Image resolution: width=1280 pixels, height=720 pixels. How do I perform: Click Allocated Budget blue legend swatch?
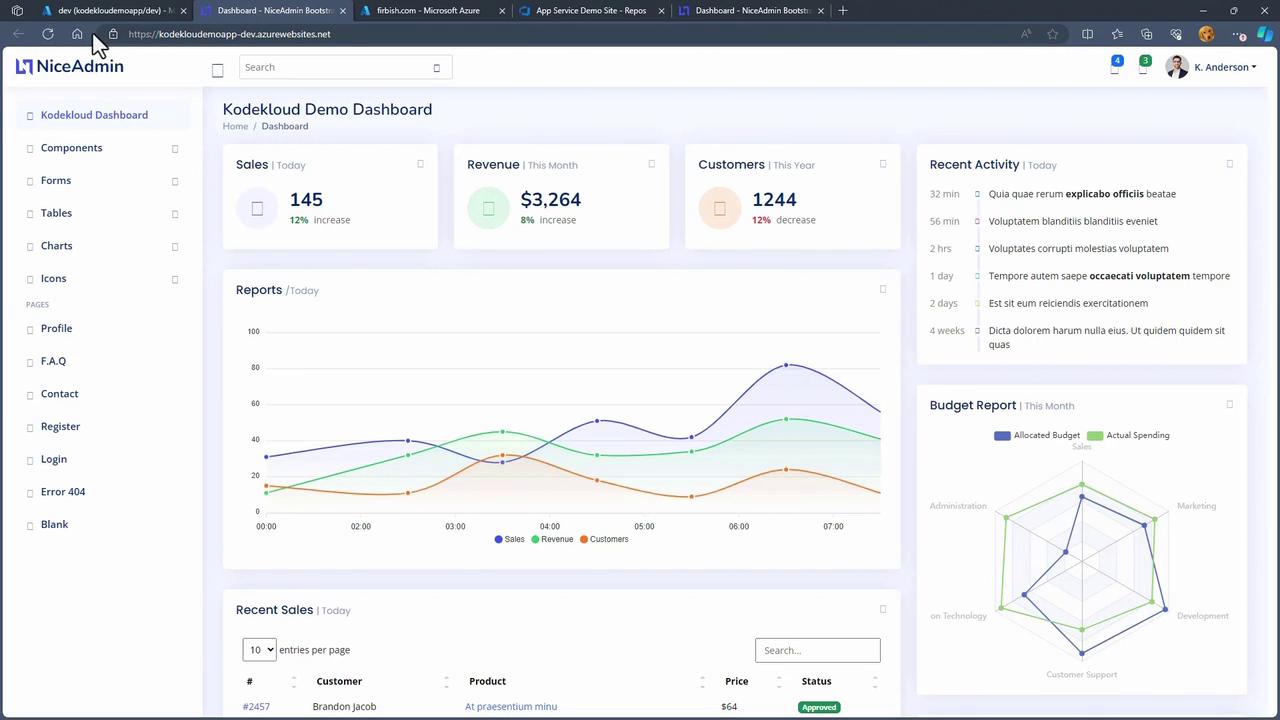1002,435
